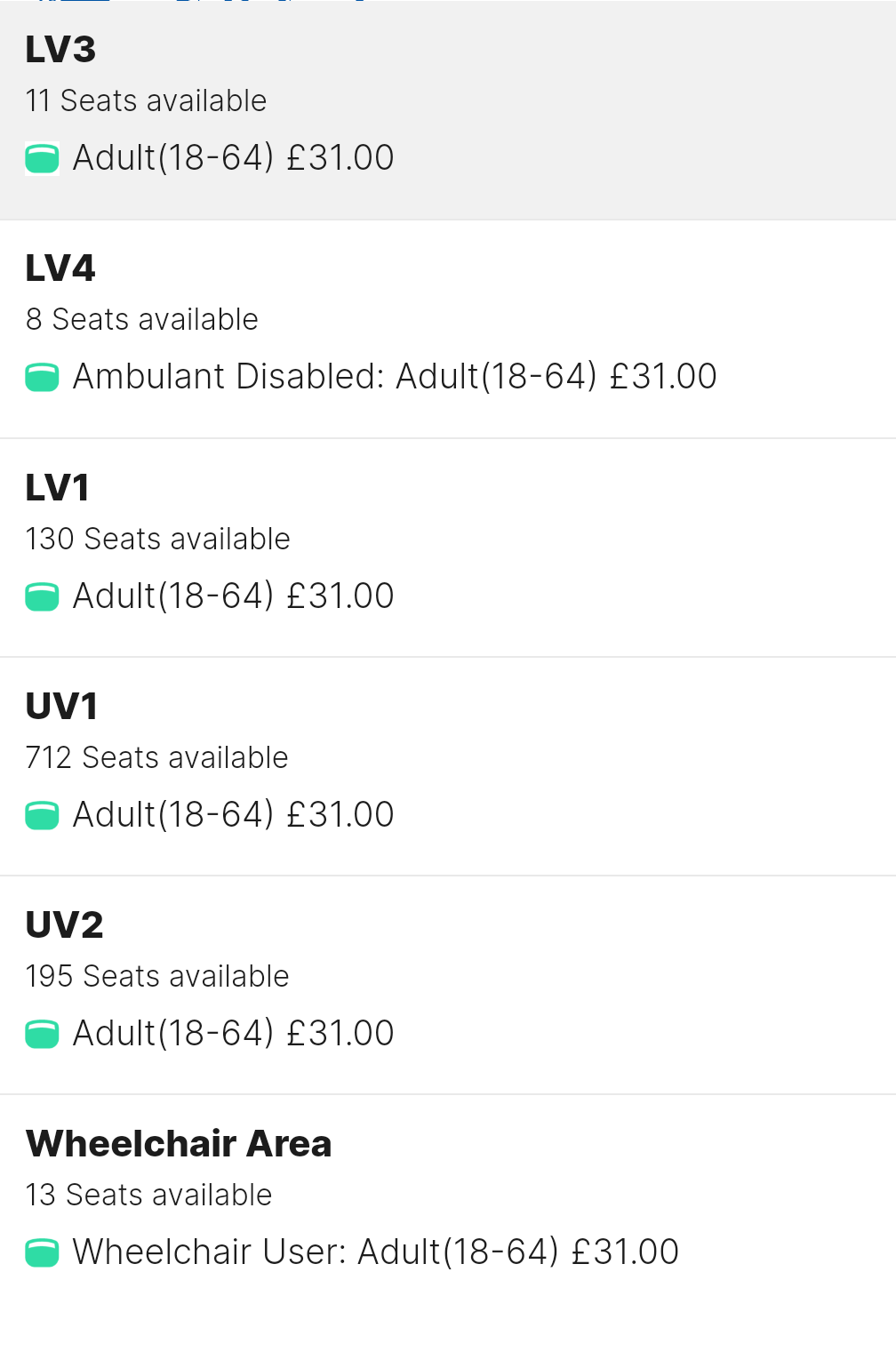Viewport: 896px width, 1368px height.
Task: Click 130 Seats available text
Action: [158, 540]
